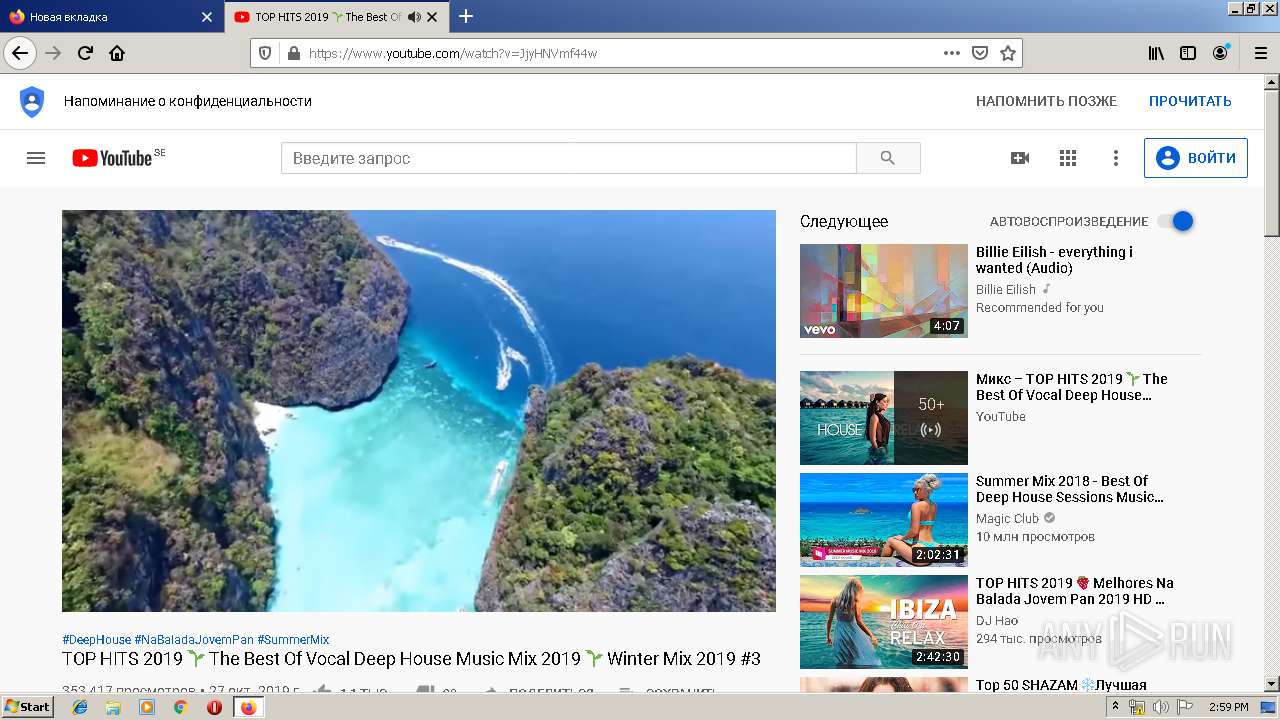1280x720 pixels.
Task: Open the create video camera icon
Action: click(x=1020, y=158)
